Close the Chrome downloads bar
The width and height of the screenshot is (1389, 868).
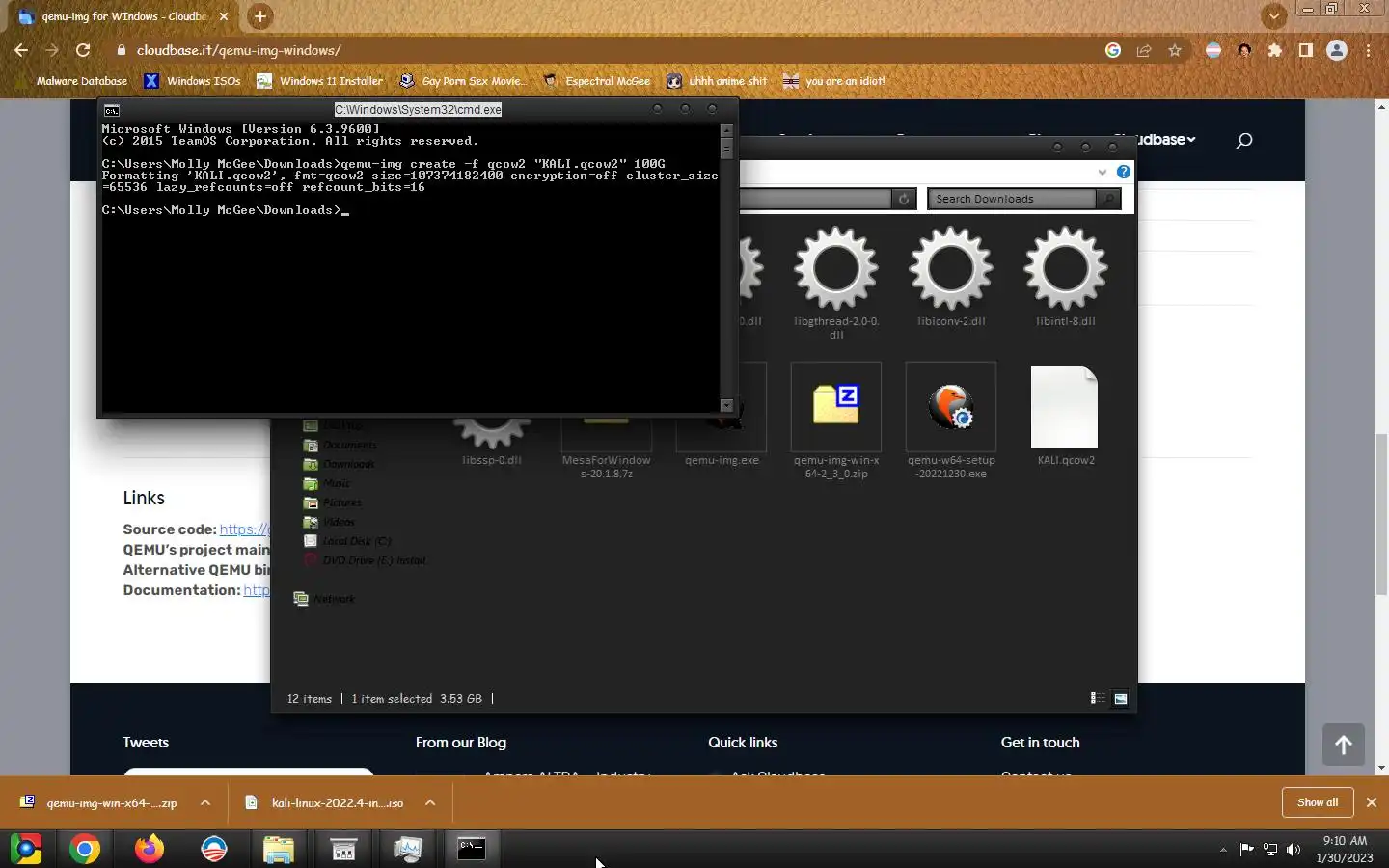click(1372, 802)
